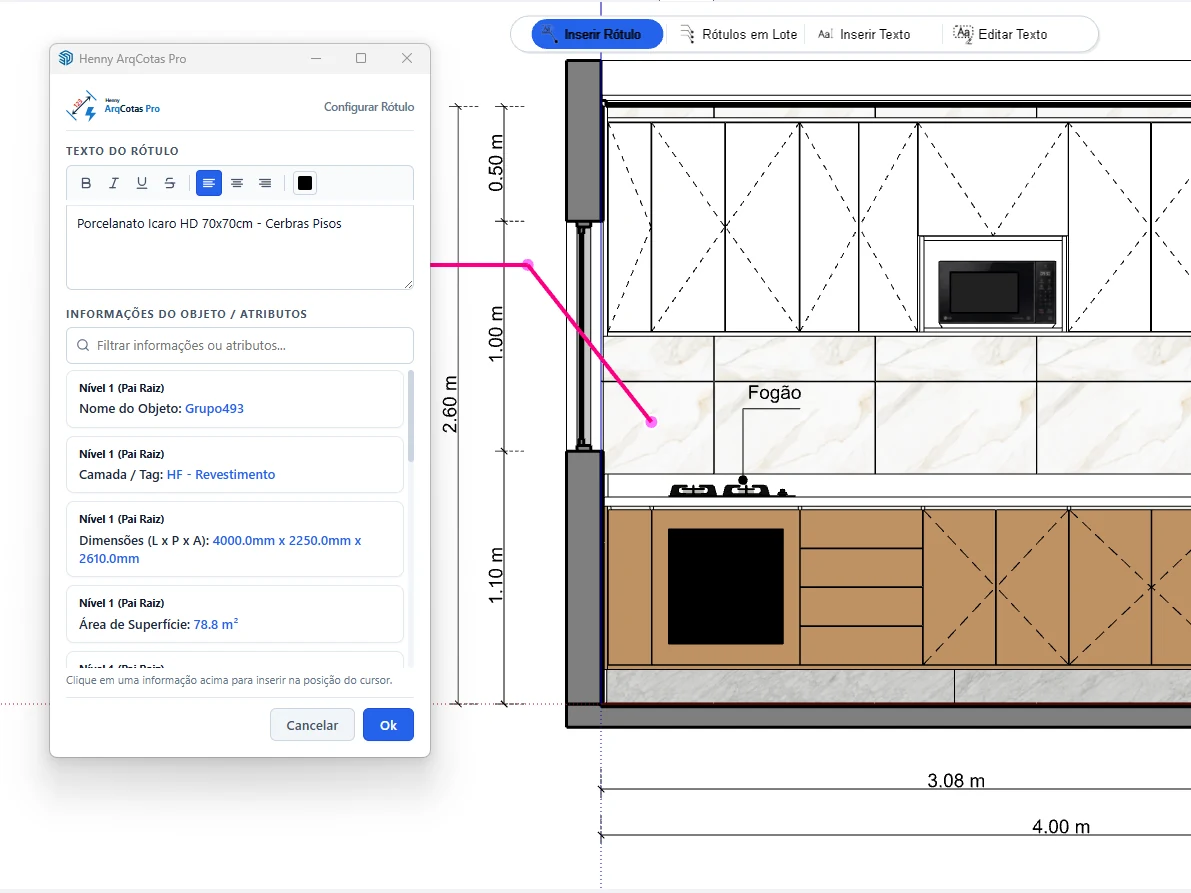Viewport: 1191px width, 893px height.
Task: Insert Nome do Objeto Grupo493 attribute
Action: (x=235, y=399)
